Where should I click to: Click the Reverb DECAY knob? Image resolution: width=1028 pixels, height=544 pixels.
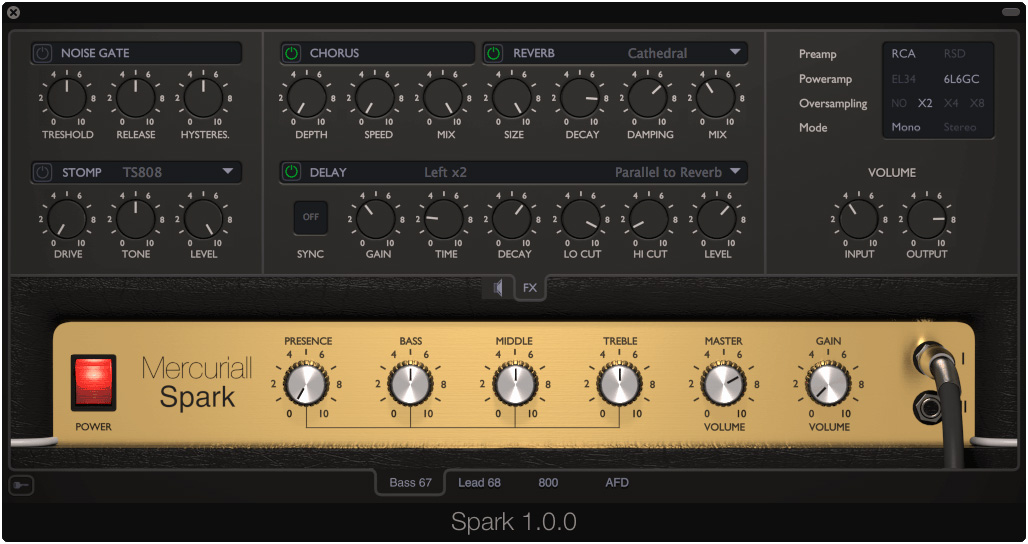[x=580, y=98]
